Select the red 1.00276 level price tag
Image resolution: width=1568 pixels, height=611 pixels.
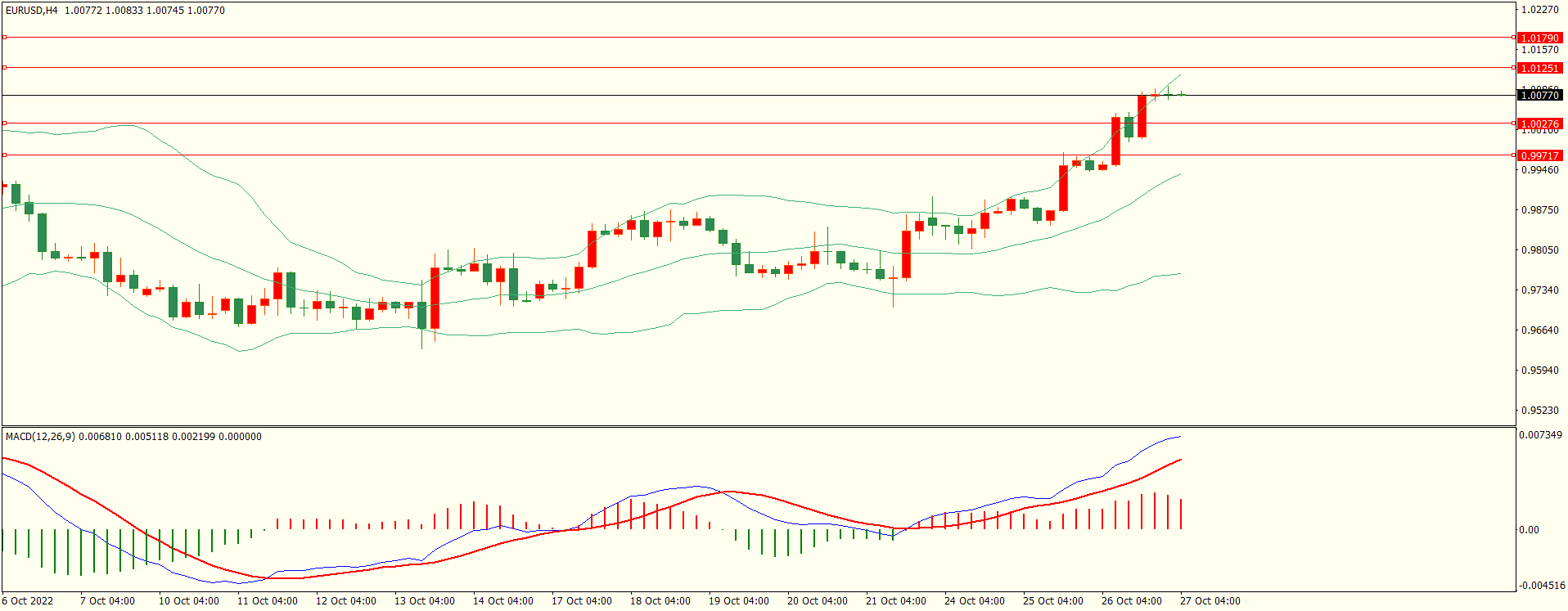pos(1539,124)
